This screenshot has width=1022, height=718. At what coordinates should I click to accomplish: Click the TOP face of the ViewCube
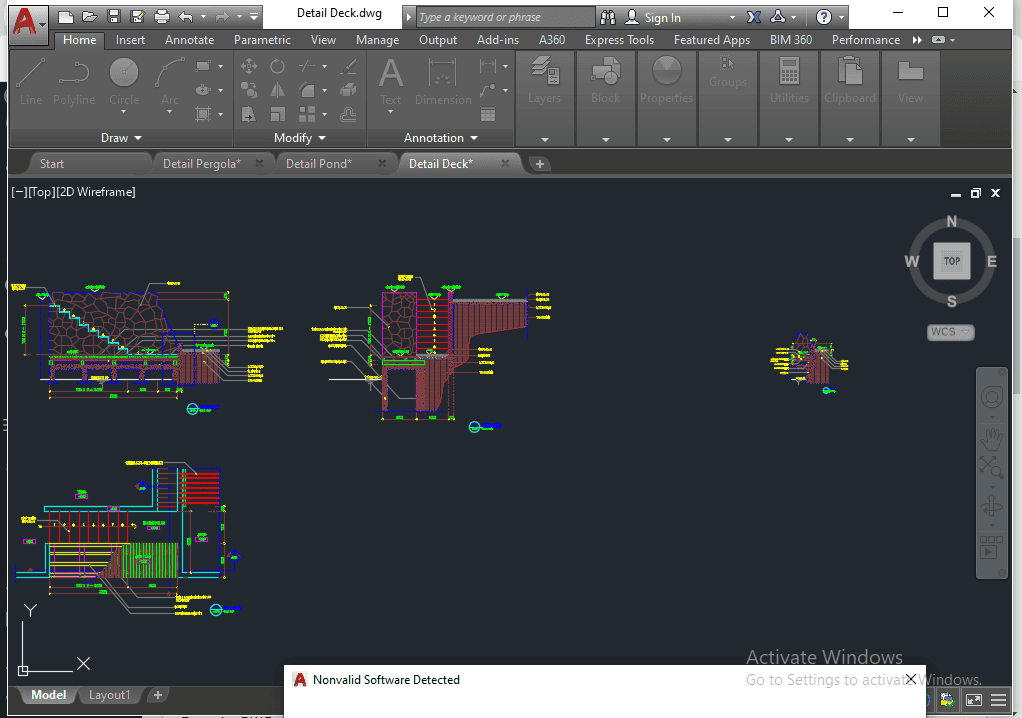pyautogui.click(x=951, y=261)
